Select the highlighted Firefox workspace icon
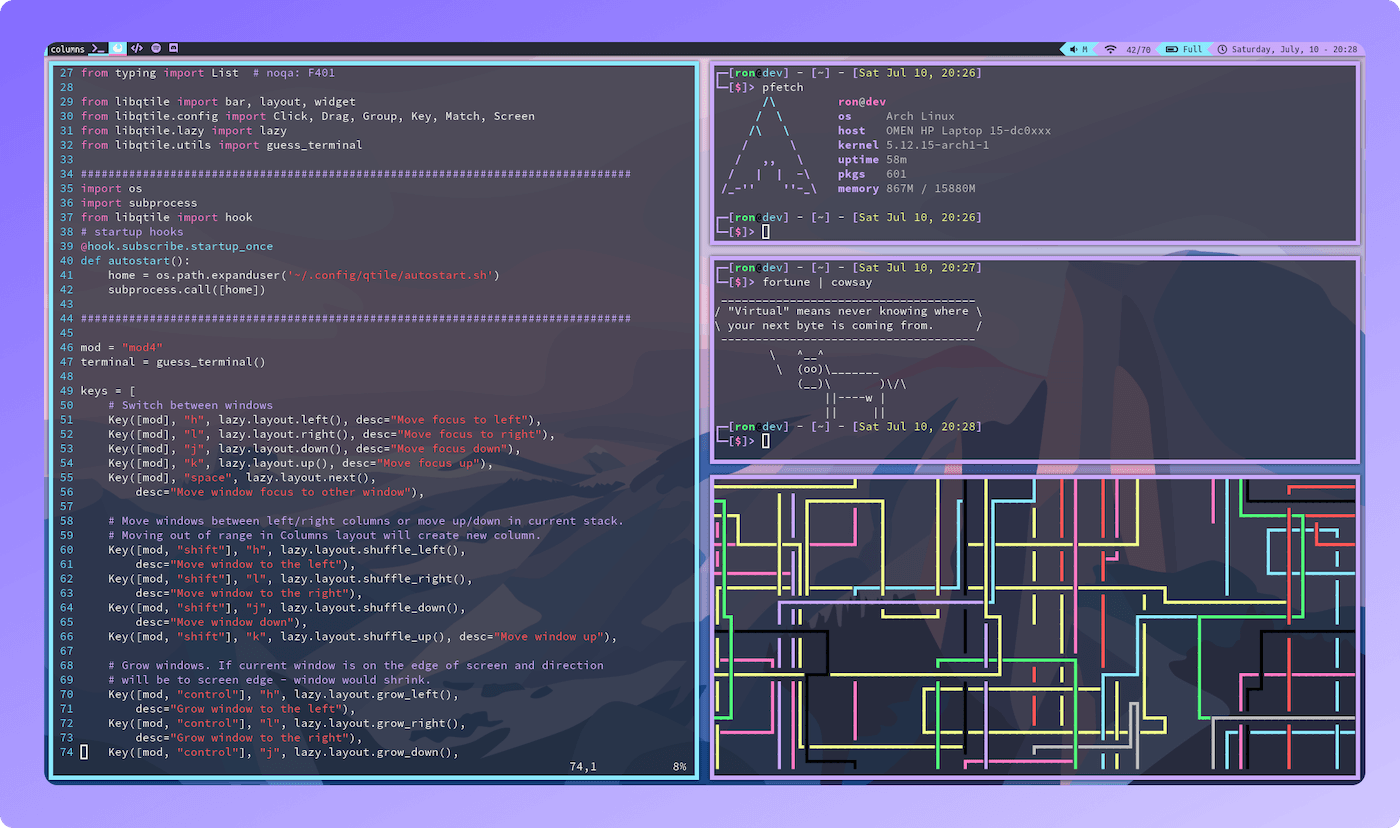Image resolution: width=1400 pixels, height=828 pixels. (x=117, y=48)
